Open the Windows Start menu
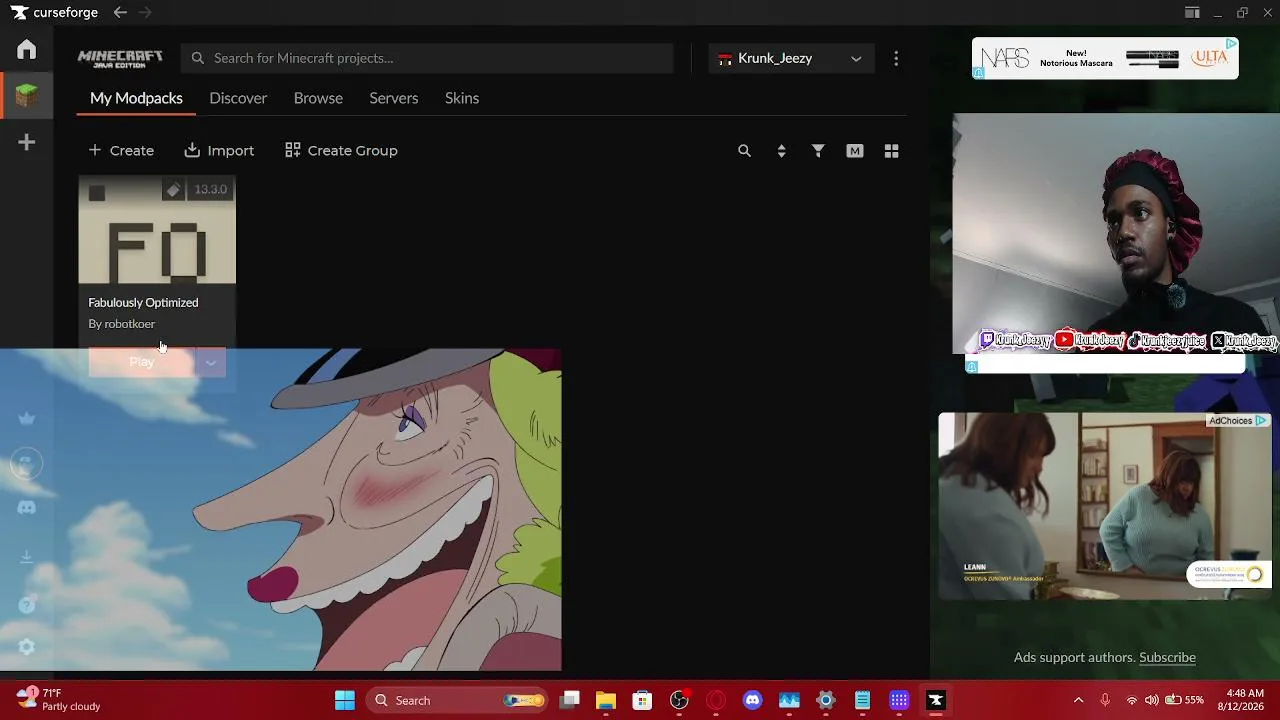Image resolution: width=1280 pixels, height=720 pixels. pos(345,700)
